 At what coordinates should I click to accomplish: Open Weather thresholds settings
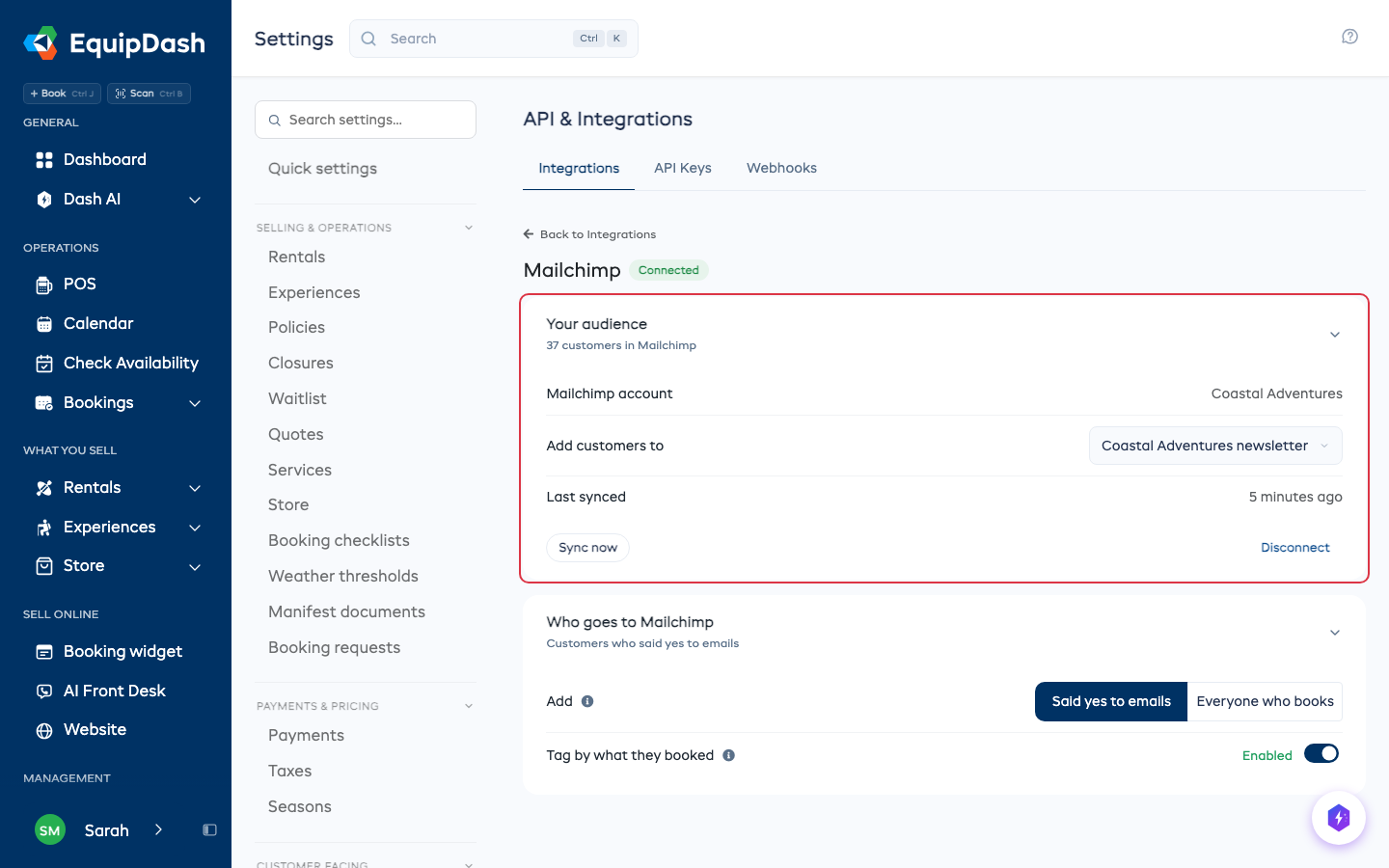(x=343, y=576)
